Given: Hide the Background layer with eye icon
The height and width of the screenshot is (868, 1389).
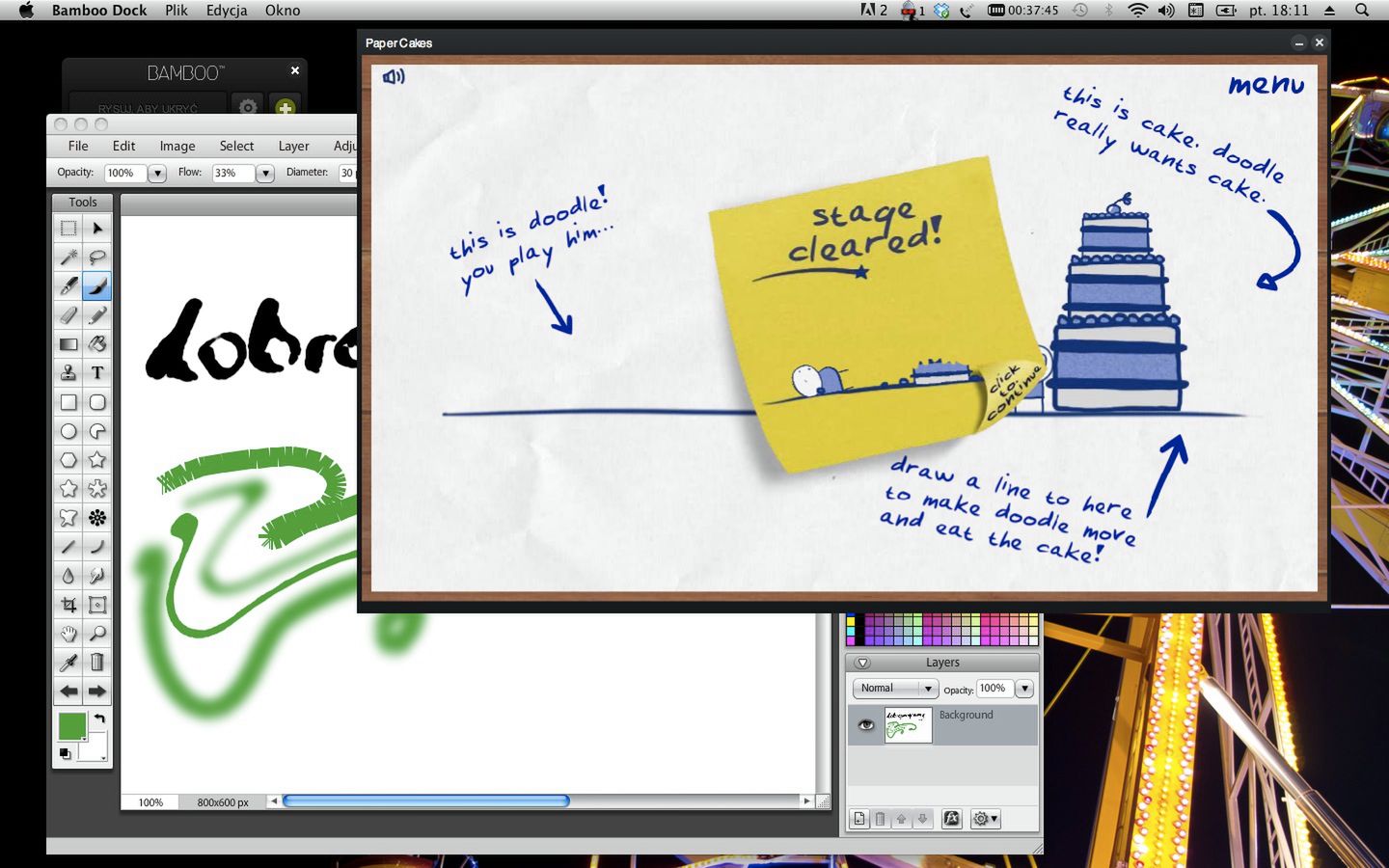Looking at the screenshot, I should (865, 725).
